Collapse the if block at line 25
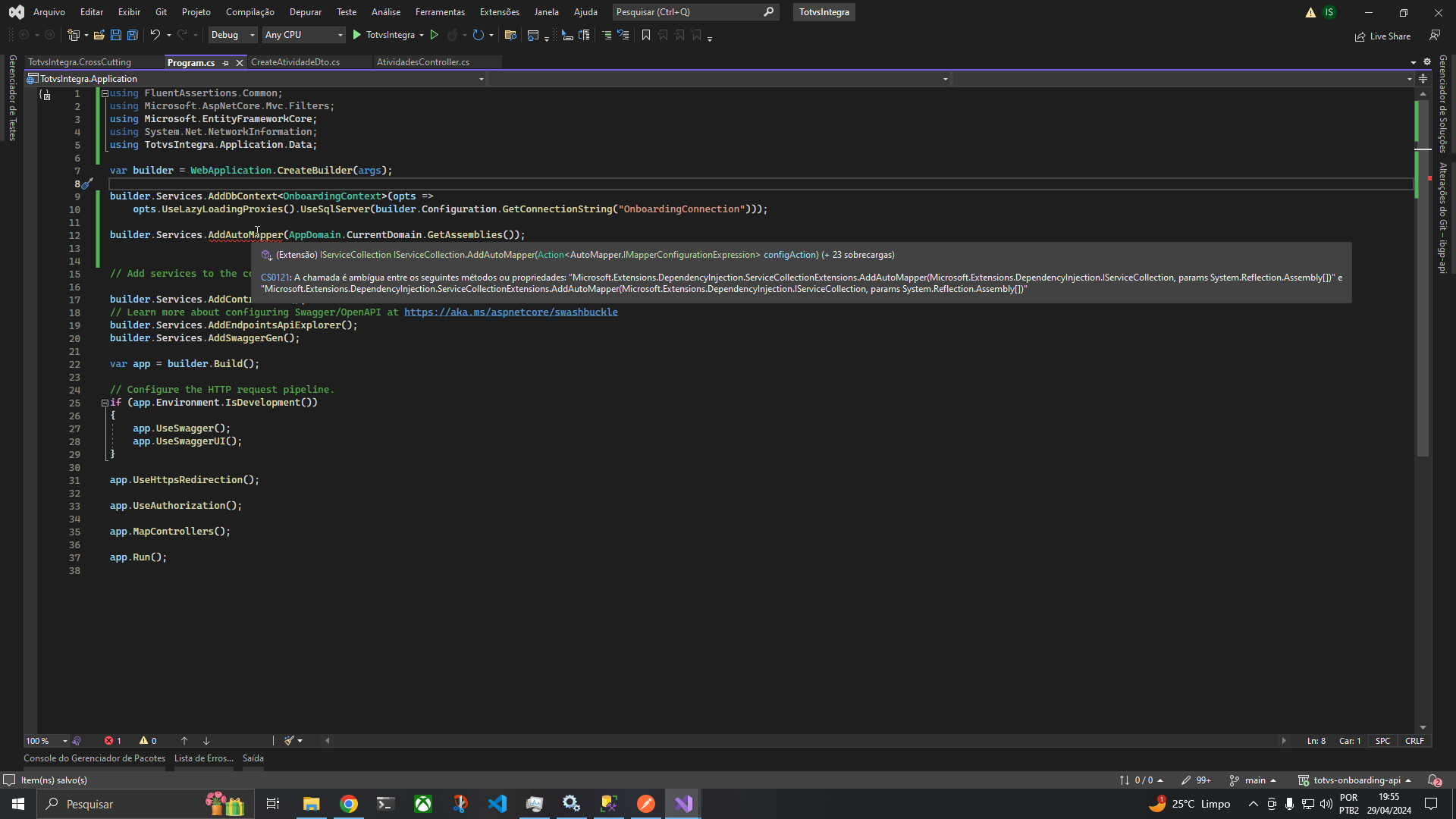The height and width of the screenshot is (819, 1456). coord(105,403)
